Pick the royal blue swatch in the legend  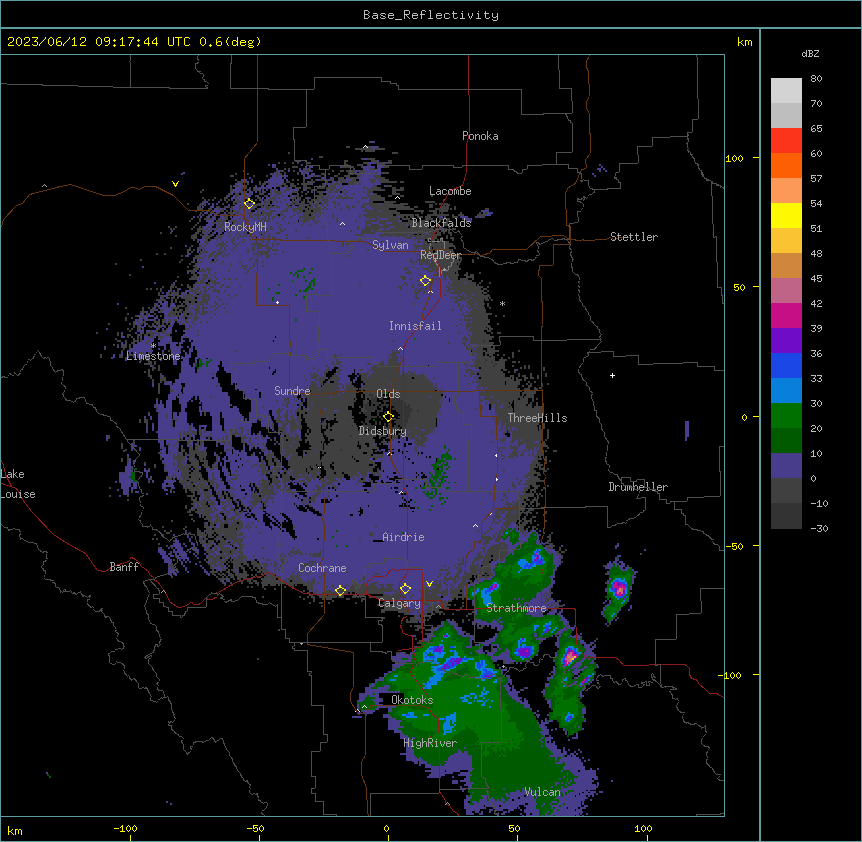(786, 365)
